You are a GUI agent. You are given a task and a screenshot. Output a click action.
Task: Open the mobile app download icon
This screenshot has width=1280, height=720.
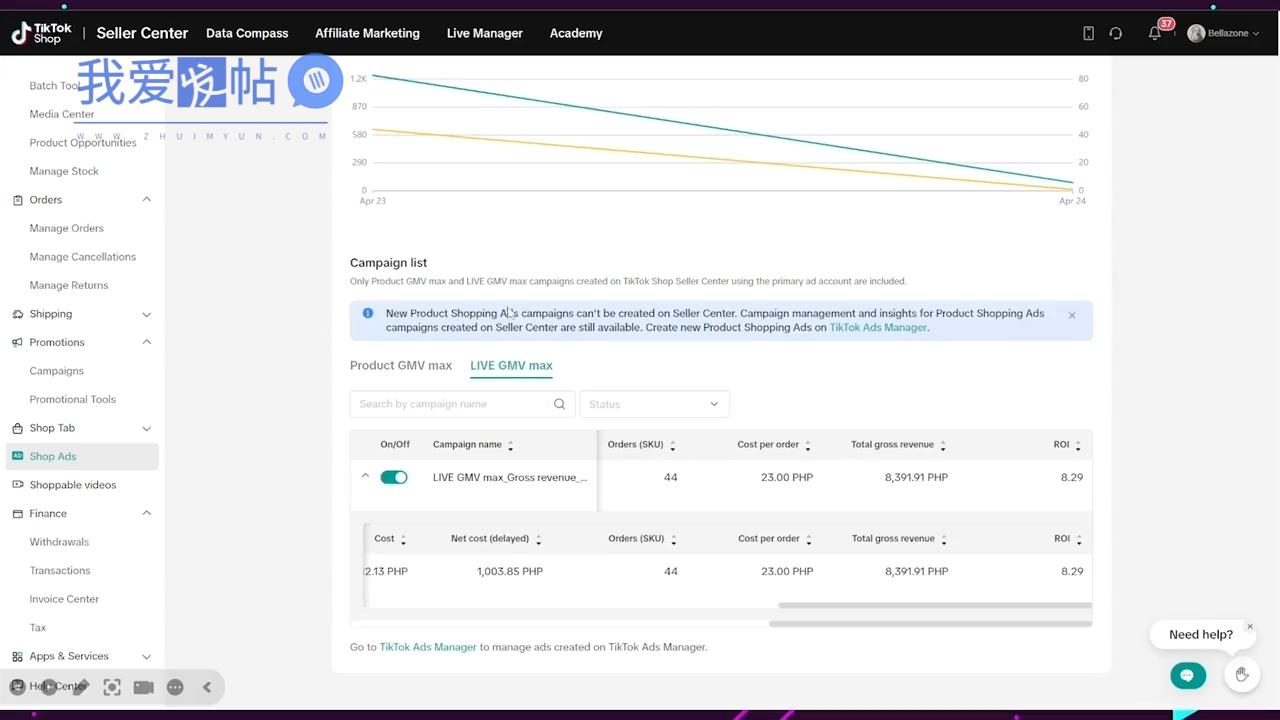pos(1088,33)
